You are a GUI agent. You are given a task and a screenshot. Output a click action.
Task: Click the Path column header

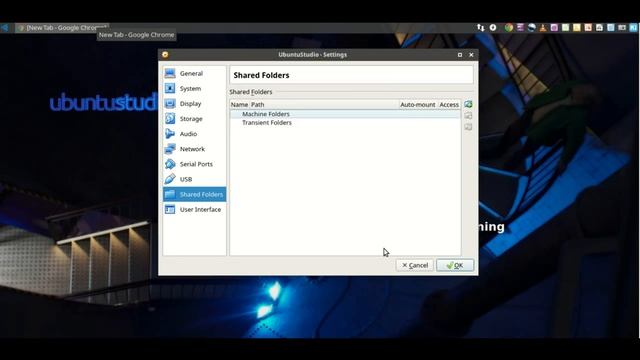click(x=324, y=104)
